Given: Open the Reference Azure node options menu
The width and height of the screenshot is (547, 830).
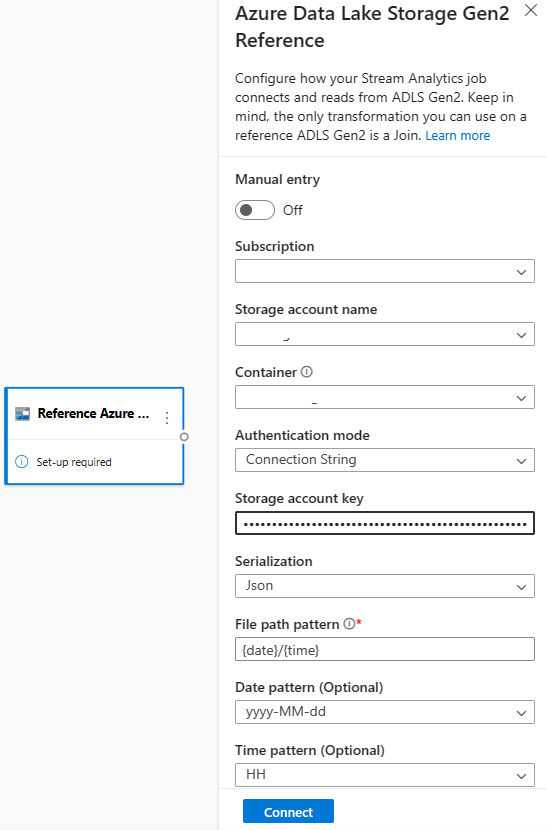Looking at the screenshot, I should point(167,418).
